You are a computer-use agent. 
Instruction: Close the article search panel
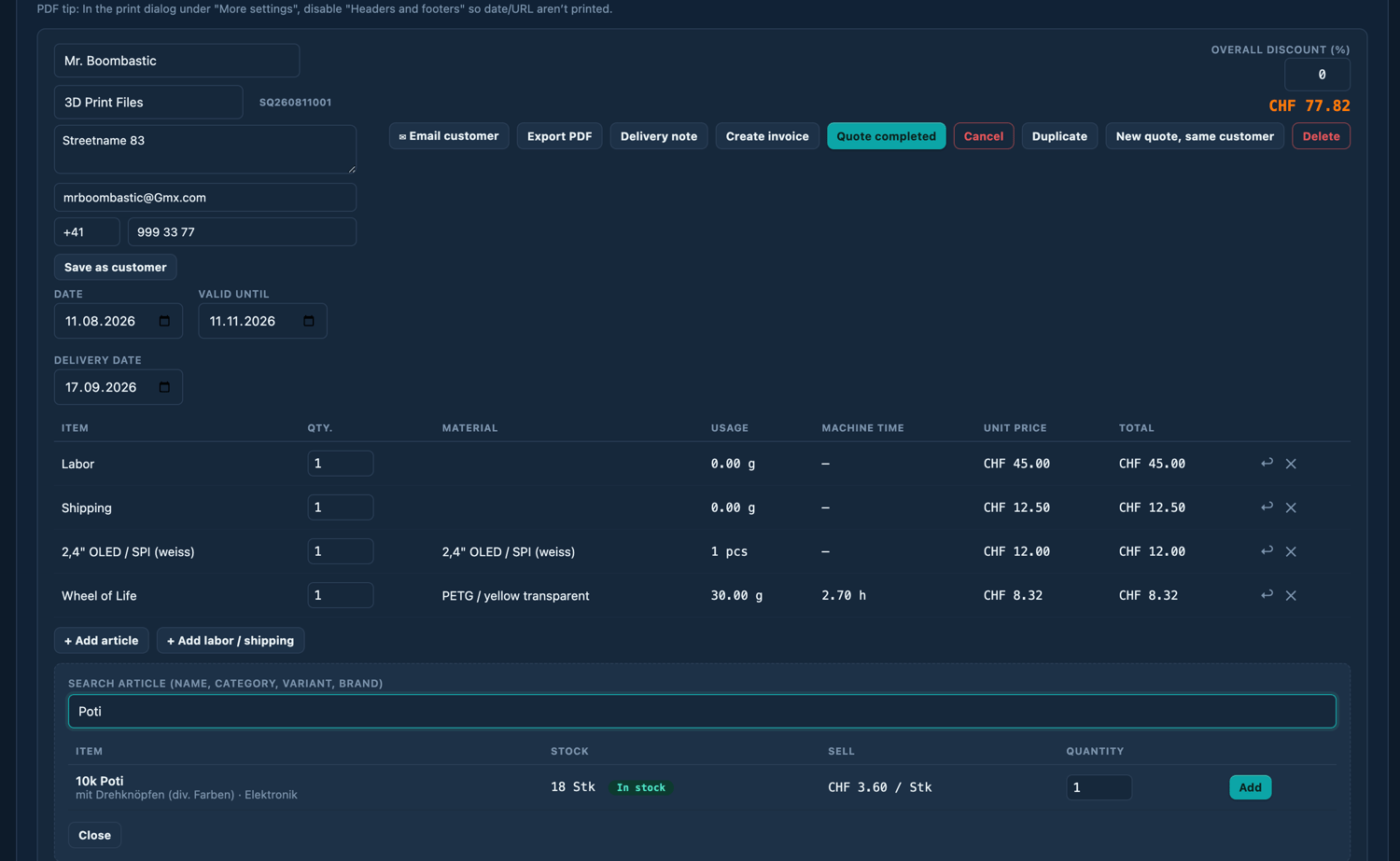94,835
